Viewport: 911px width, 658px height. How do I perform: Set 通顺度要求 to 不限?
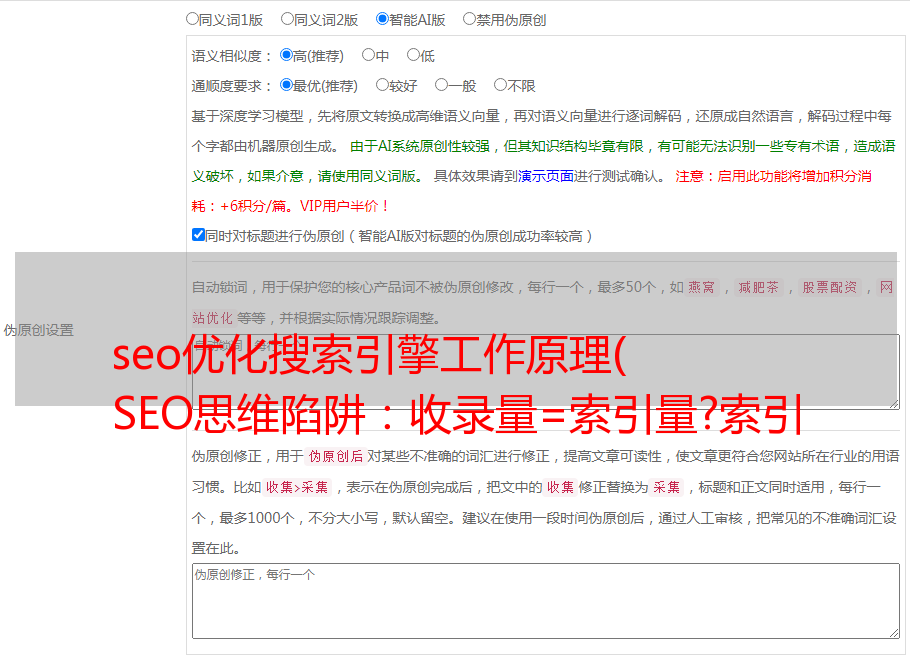click(x=500, y=85)
